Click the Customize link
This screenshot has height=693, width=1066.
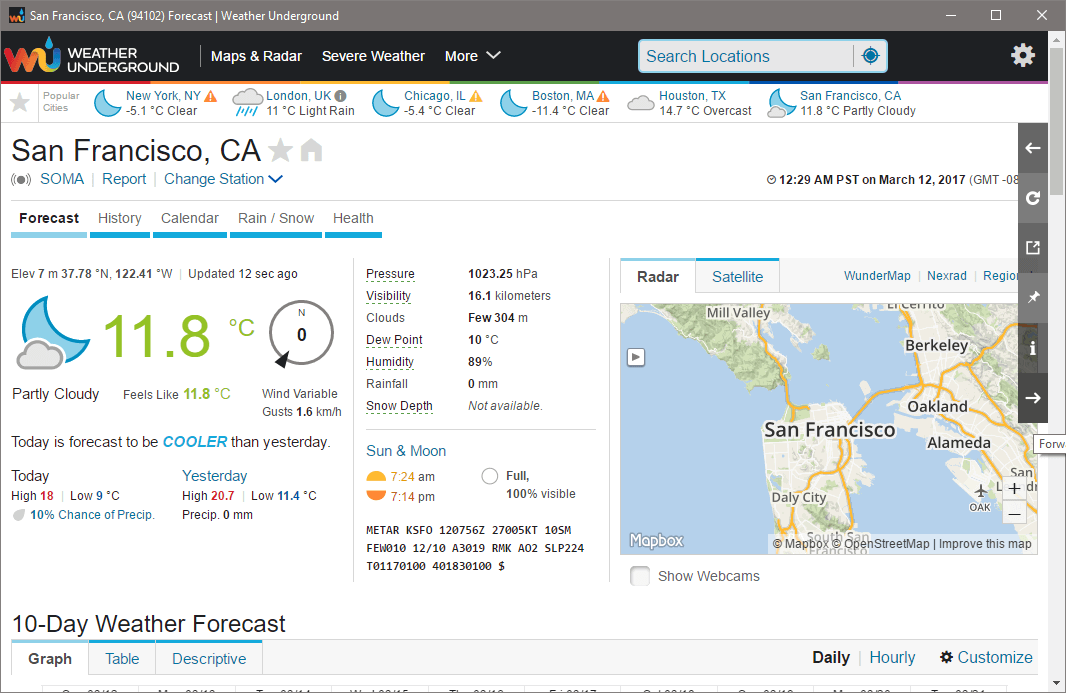(986, 658)
